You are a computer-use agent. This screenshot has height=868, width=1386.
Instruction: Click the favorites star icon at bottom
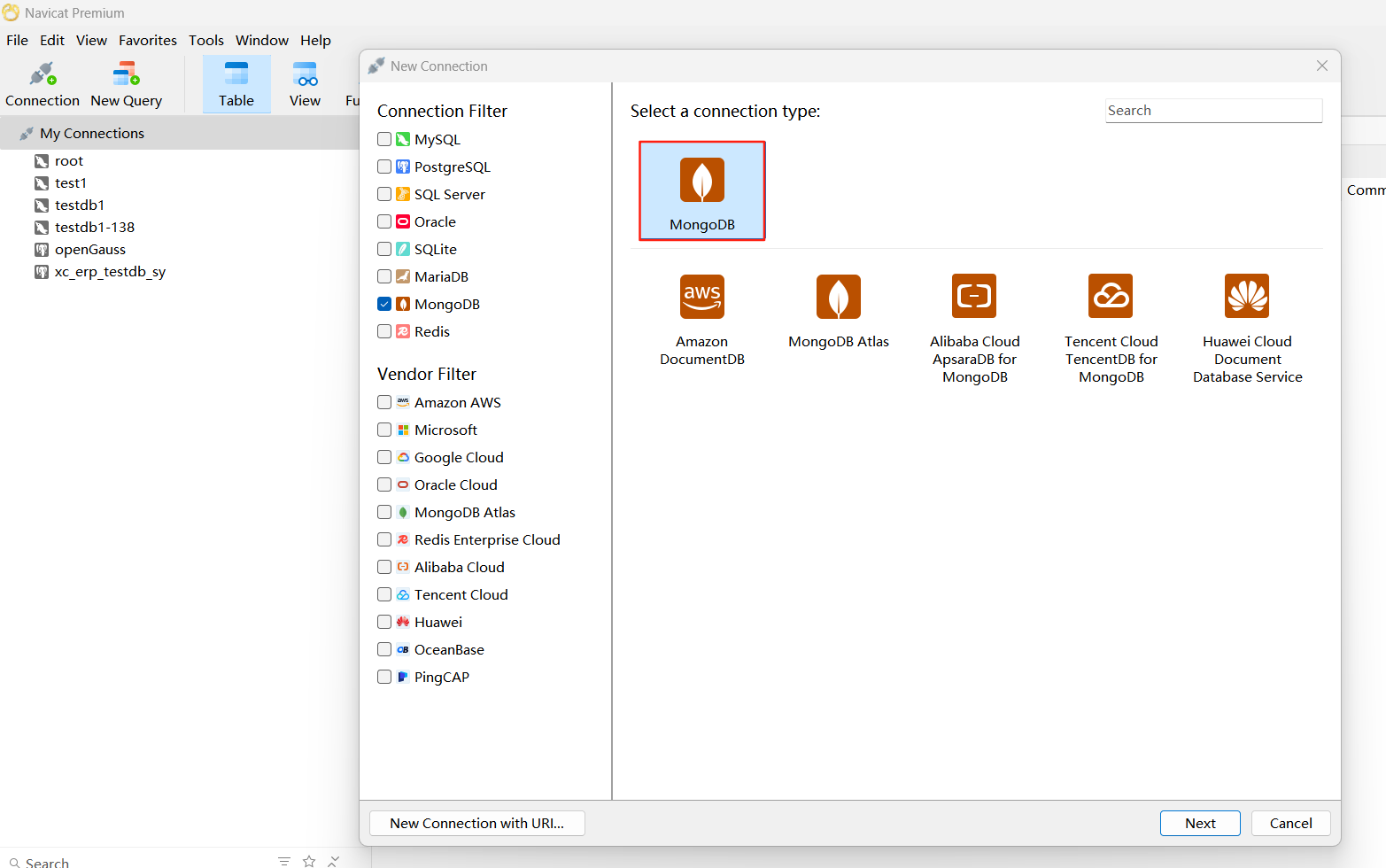[309, 861]
